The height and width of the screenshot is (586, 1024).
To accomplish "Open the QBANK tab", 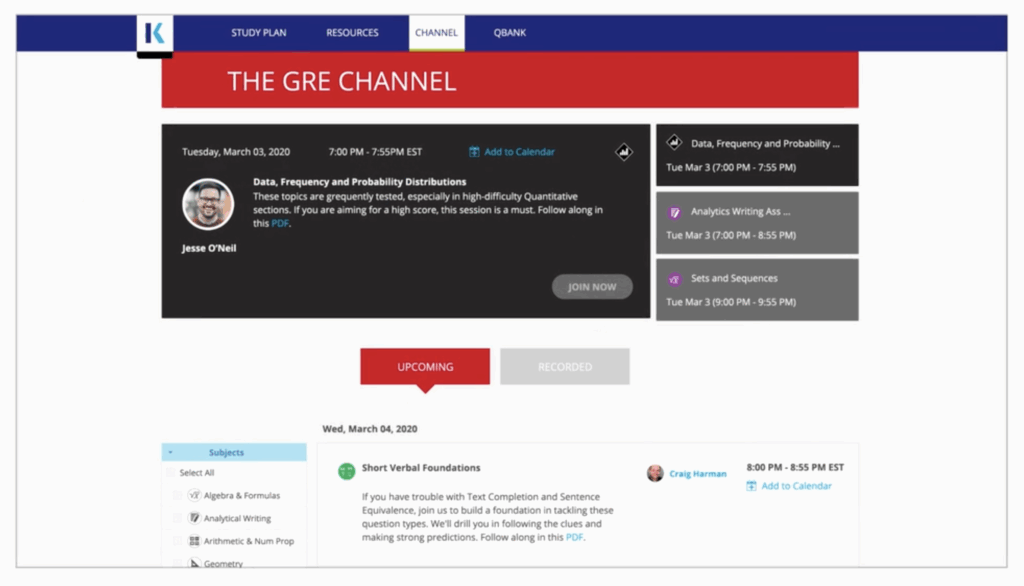I will pyautogui.click(x=509, y=32).
